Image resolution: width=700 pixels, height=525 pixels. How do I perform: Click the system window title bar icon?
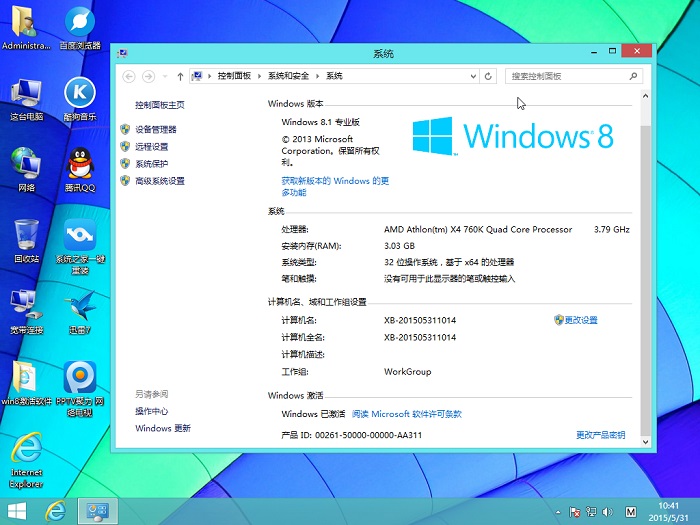click(x=122, y=54)
